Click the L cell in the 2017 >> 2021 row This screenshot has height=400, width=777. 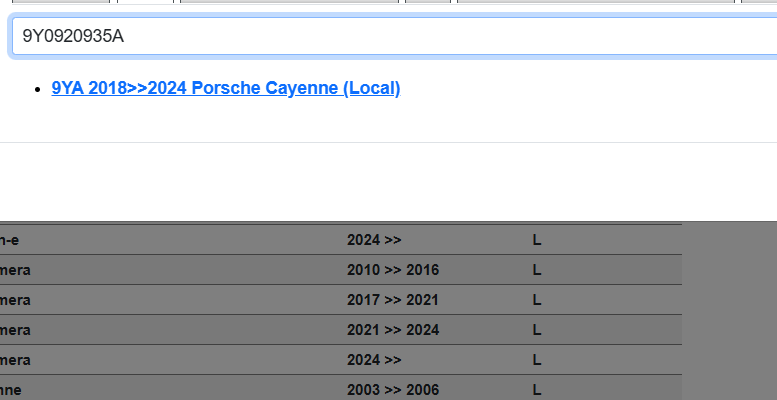point(537,300)
